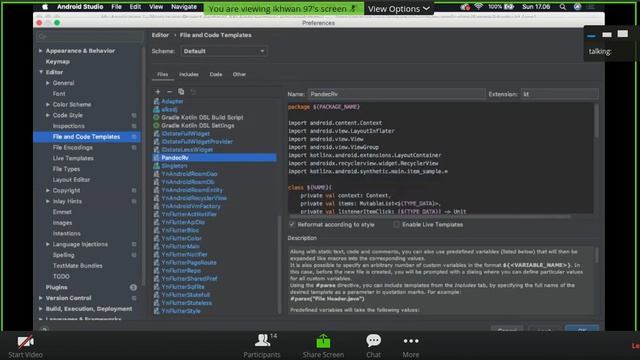Select Live Templates in the settings tree
The width and height of the screenshot is (640, 360).
pos(73,158)
